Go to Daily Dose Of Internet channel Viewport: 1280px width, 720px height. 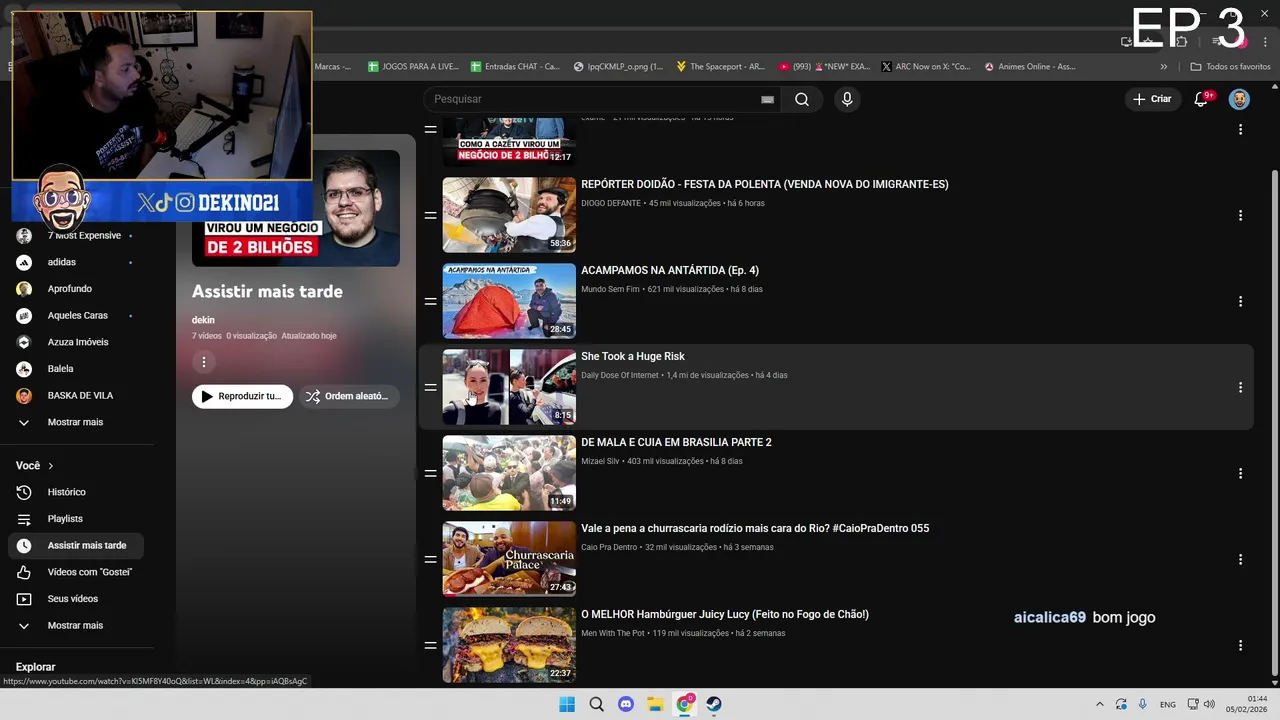tap(620, 375)
